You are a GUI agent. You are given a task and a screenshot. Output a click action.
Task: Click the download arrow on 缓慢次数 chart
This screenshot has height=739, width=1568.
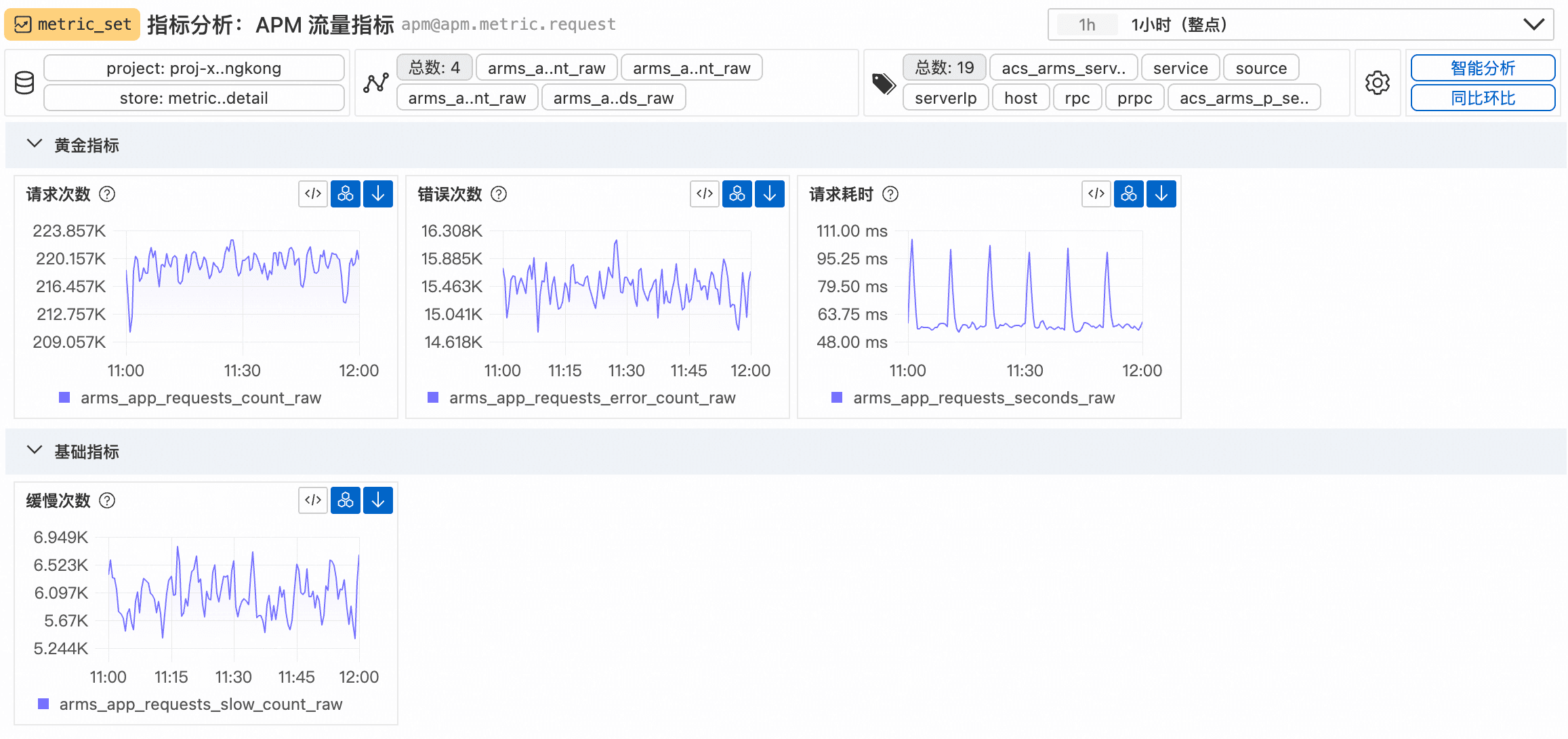(x=378, y=500)
